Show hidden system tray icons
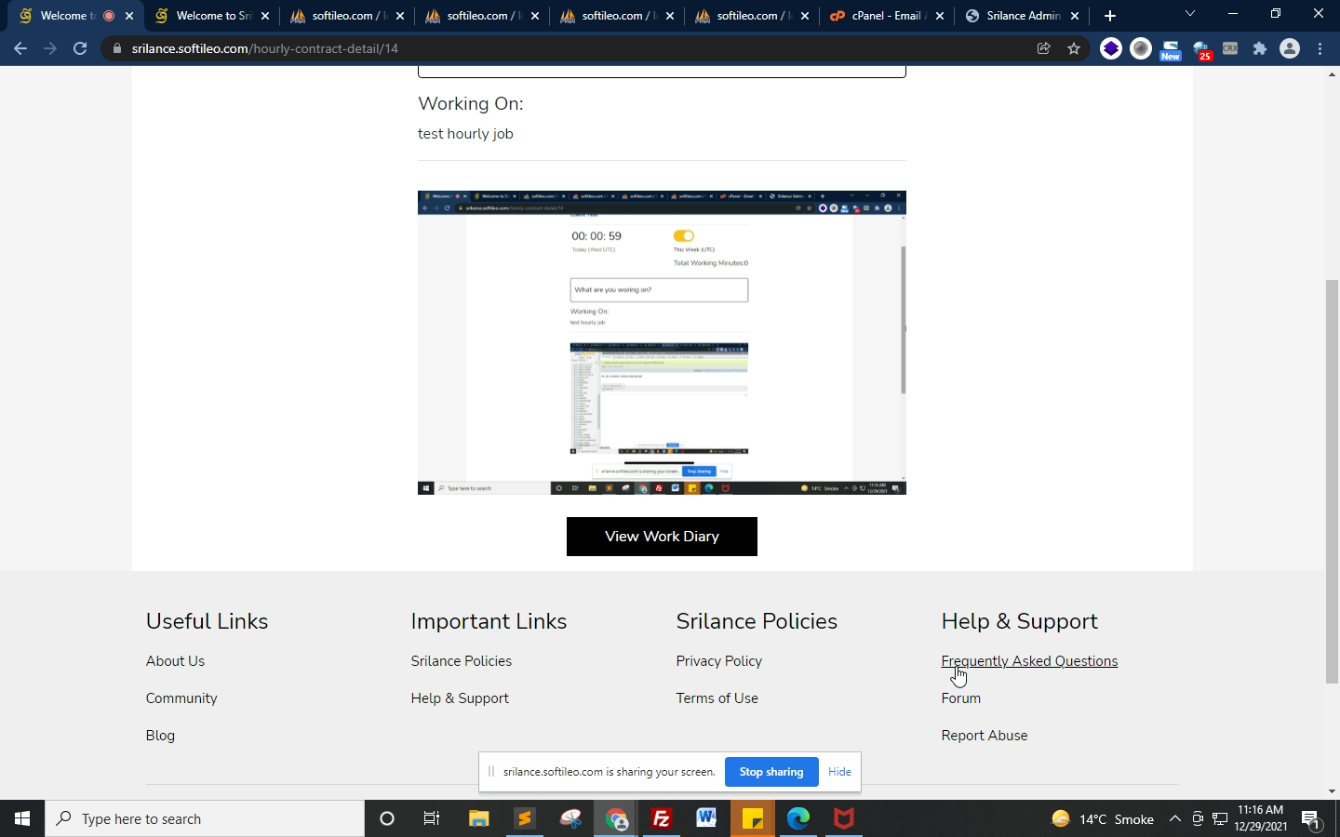Viewport: 1340px width, 837px height. pos(1175,819)
